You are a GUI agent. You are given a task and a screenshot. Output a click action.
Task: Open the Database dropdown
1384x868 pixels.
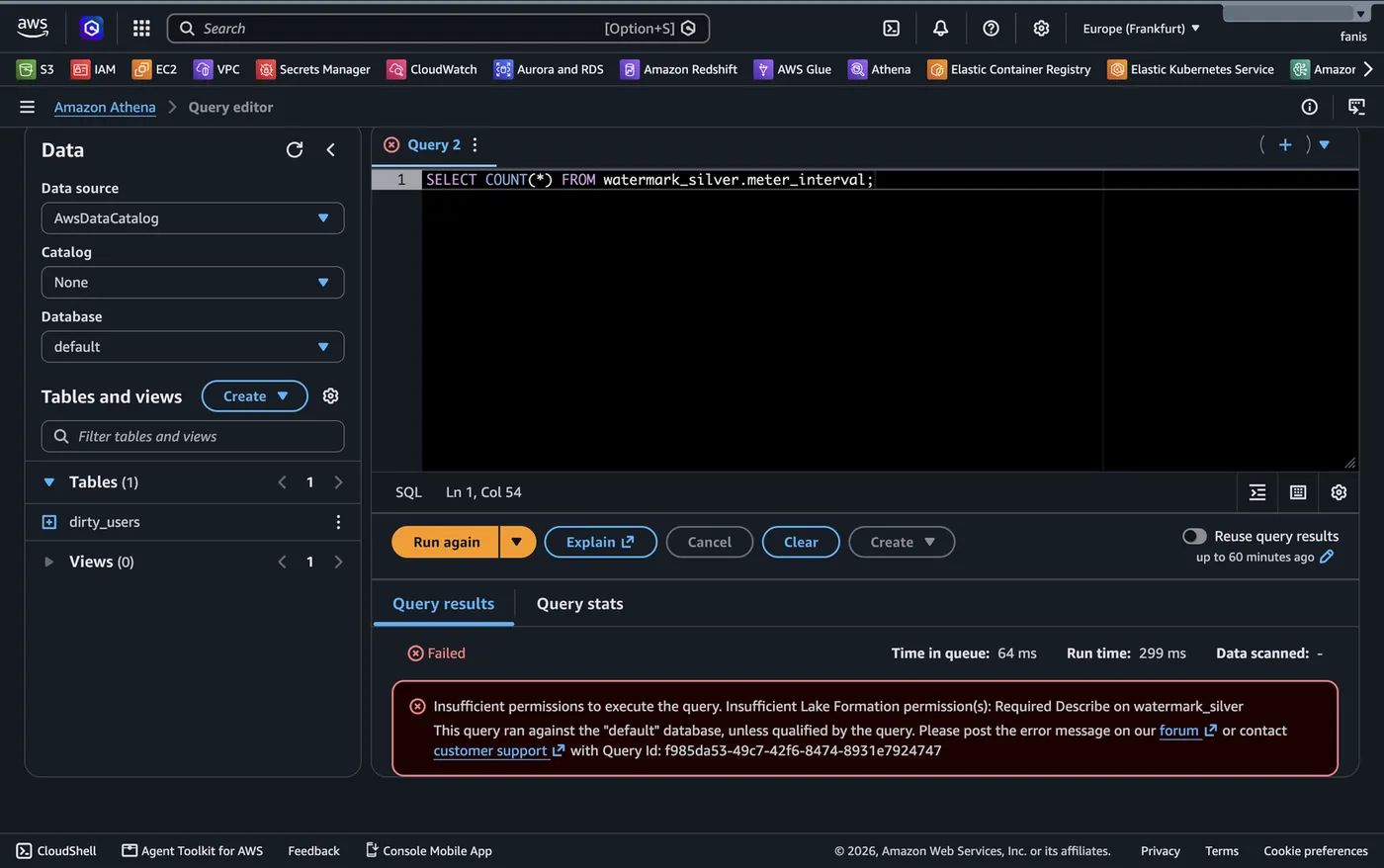pos(193,347)
